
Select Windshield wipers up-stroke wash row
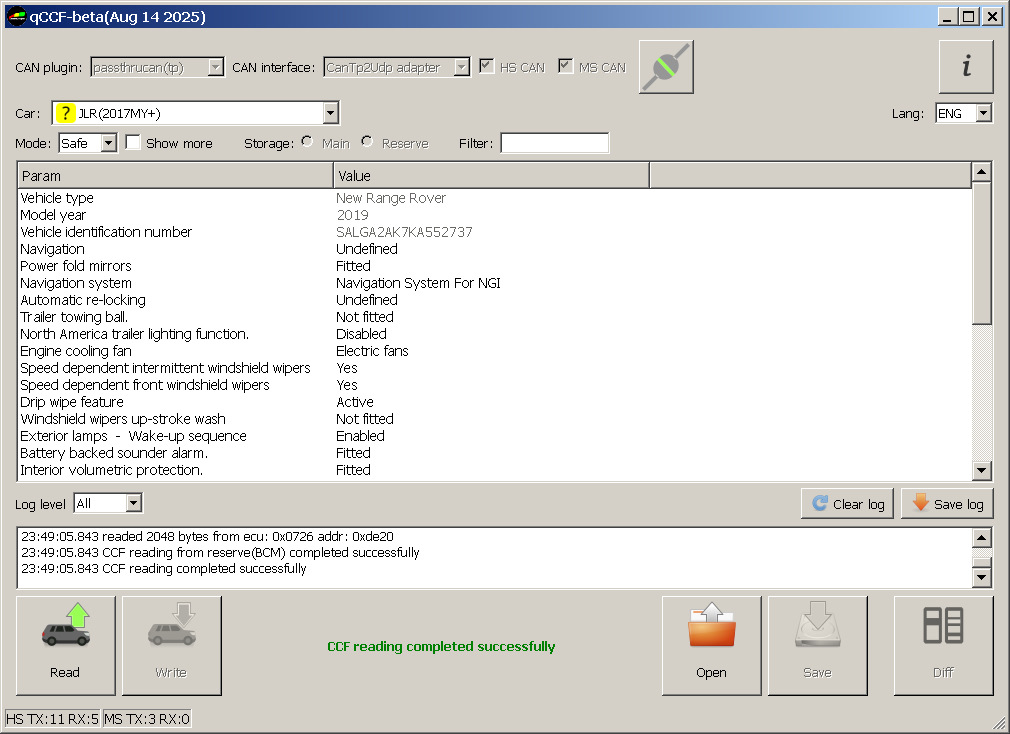495,419
